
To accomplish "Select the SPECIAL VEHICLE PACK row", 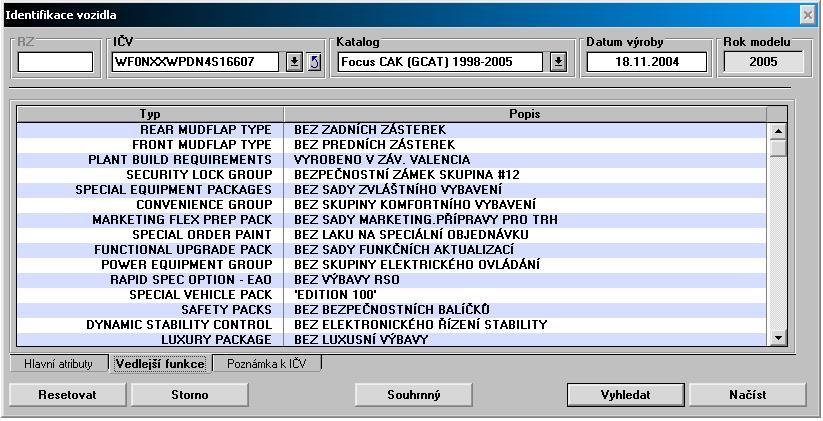I will (400, 294).
